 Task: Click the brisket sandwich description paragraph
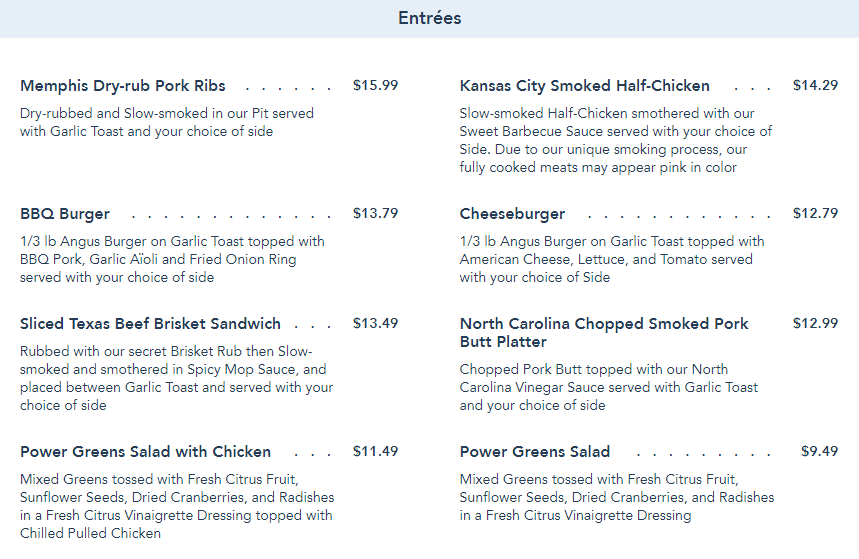[x=176, y=379]
